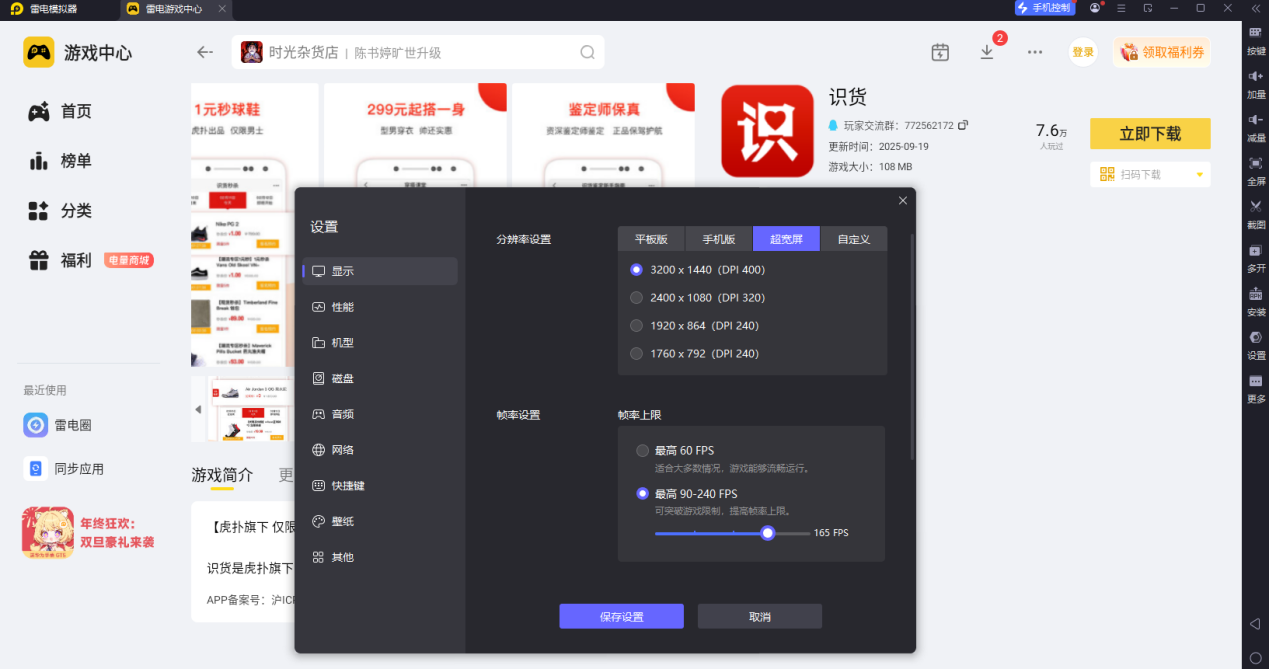
Task: Go to 分类 in game center sidebar
Action: (x=60, y=211)
